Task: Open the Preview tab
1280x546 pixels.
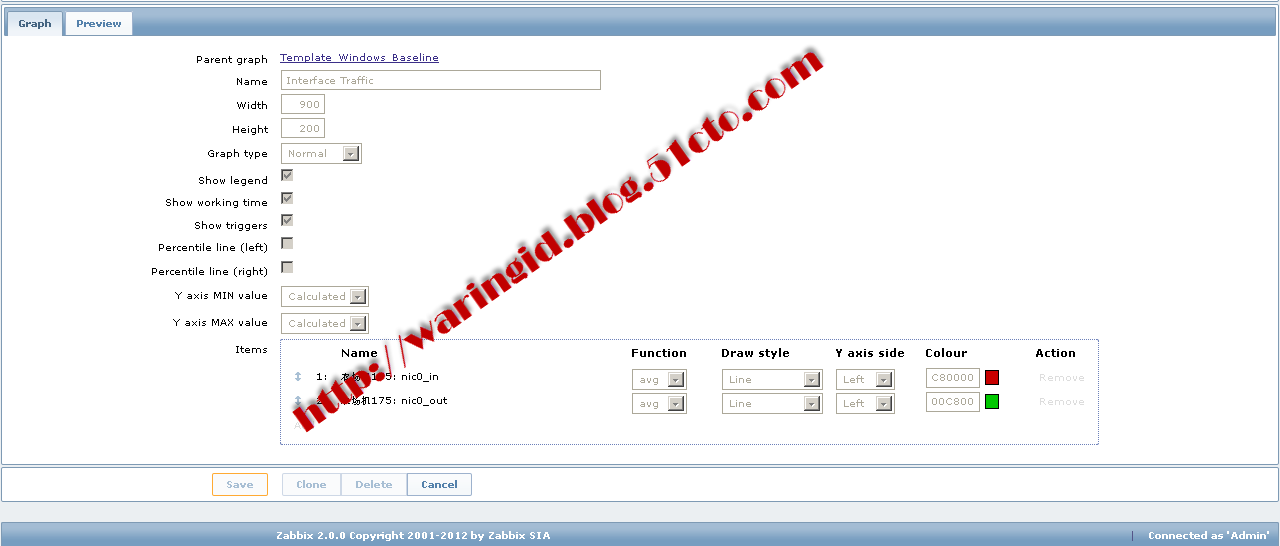Action: pos(99,24)
